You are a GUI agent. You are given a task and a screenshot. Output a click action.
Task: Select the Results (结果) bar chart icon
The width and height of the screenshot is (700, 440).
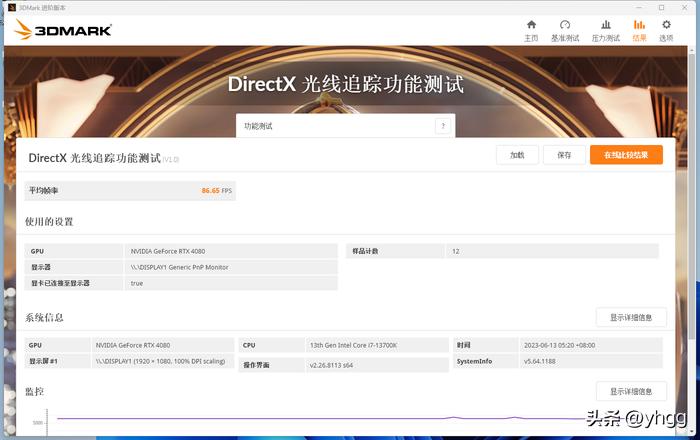(x=639, y=25)
